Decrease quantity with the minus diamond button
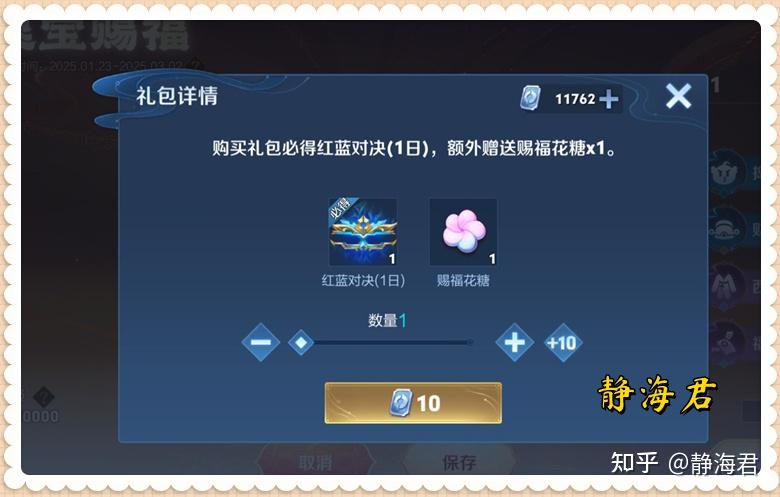Screen dimensions: 780x497 [x=261, y=342]
